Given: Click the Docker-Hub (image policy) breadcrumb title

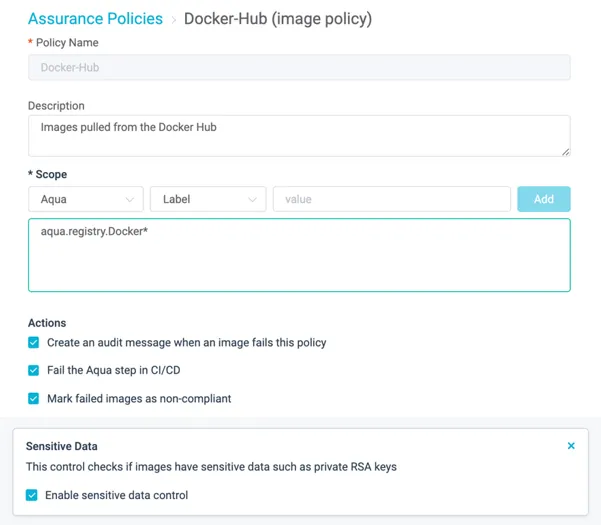Looking at the screenshot, I should point(278,19).
